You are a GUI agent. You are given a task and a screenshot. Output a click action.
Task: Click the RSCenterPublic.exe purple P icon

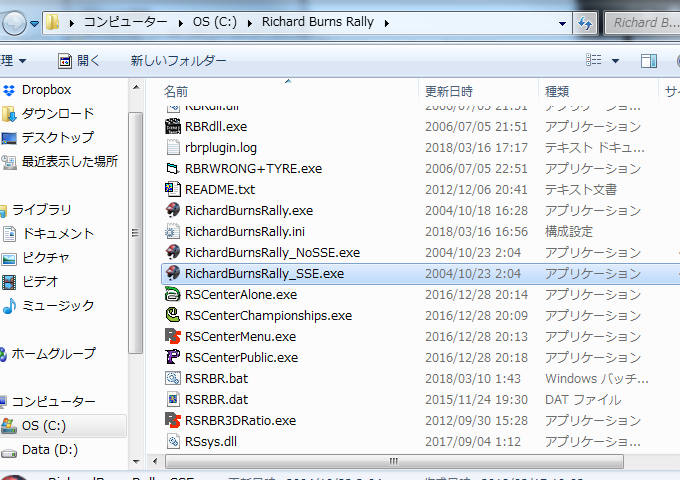click(x=173, y=357)
